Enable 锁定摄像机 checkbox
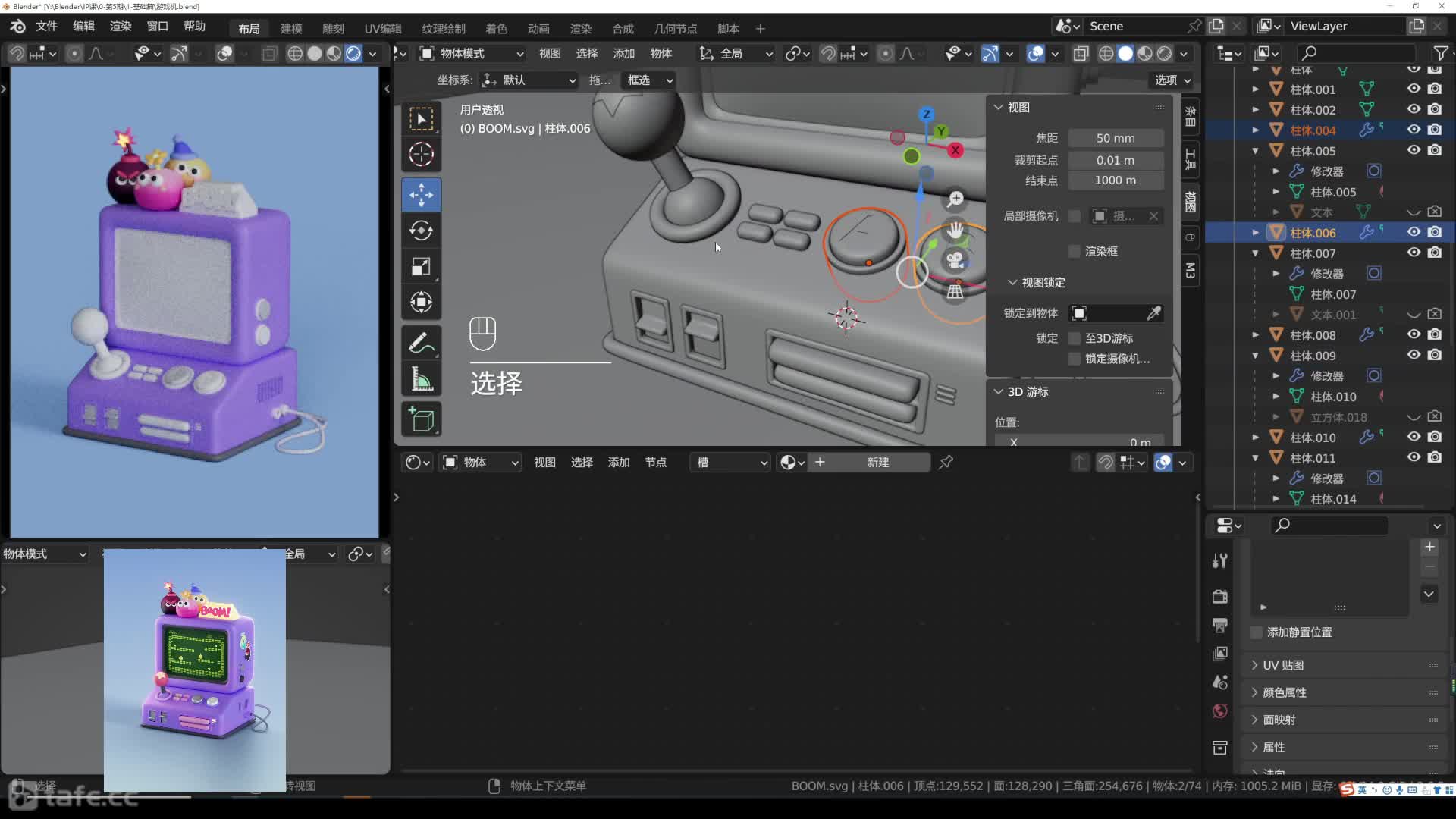 [1074, 359]
